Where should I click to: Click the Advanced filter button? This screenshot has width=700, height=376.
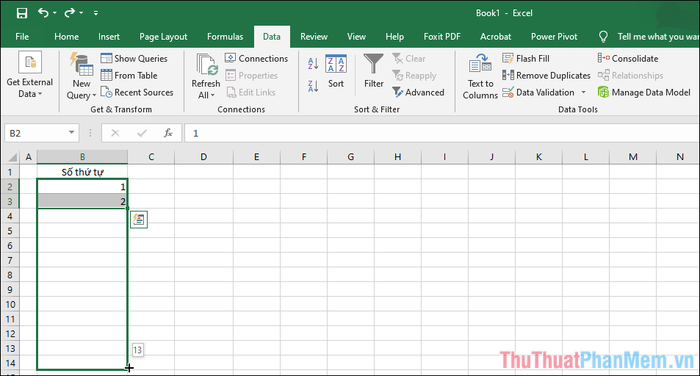point(418,92)
